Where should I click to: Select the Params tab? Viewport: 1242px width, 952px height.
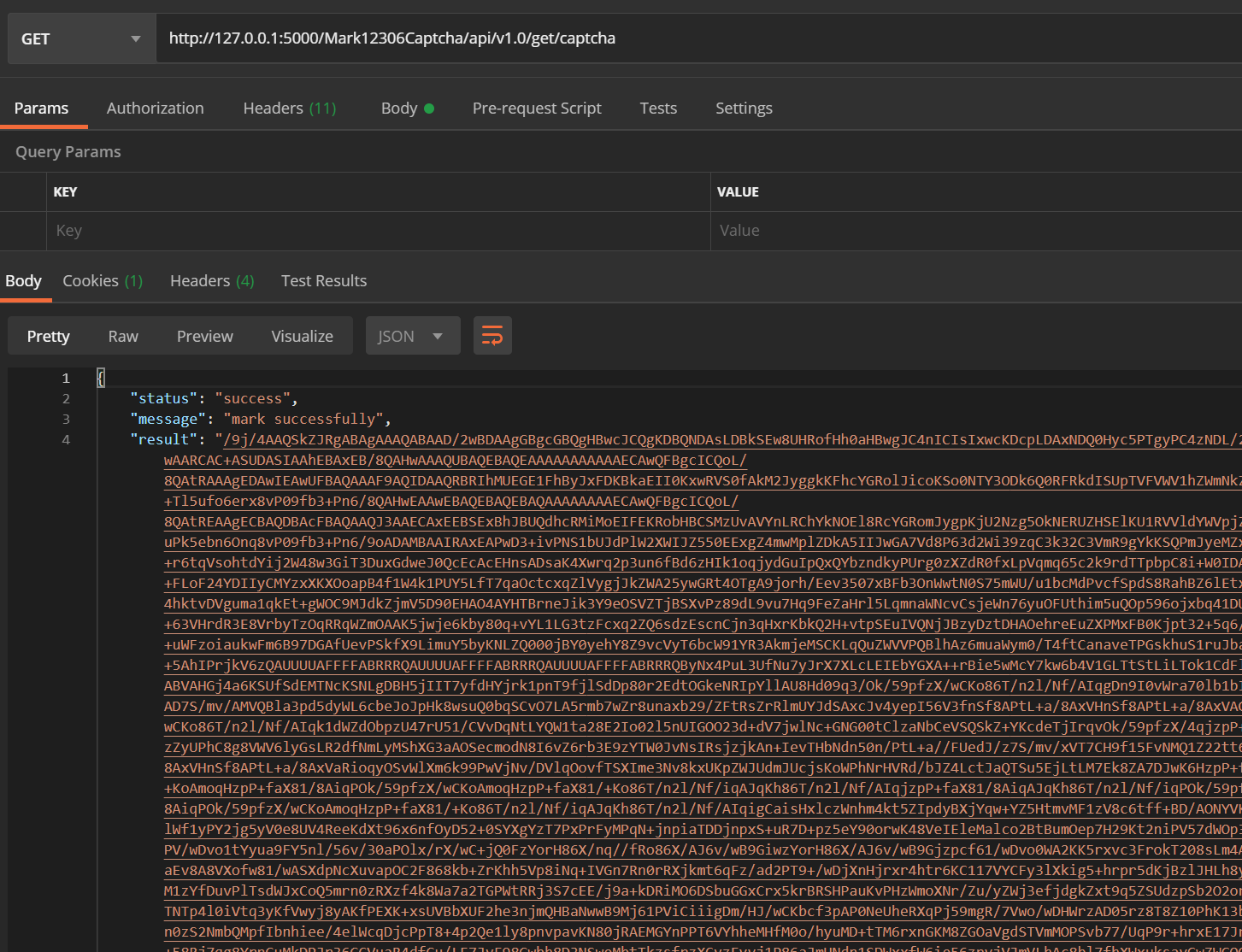pos(41,109)
